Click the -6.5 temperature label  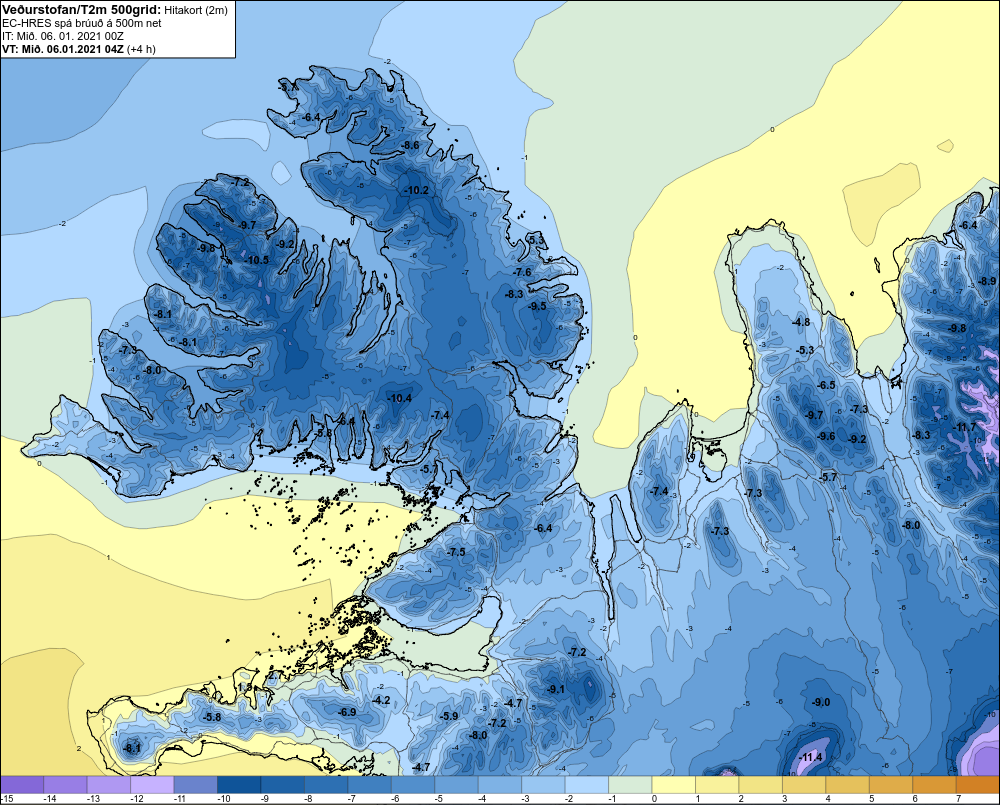827,385
